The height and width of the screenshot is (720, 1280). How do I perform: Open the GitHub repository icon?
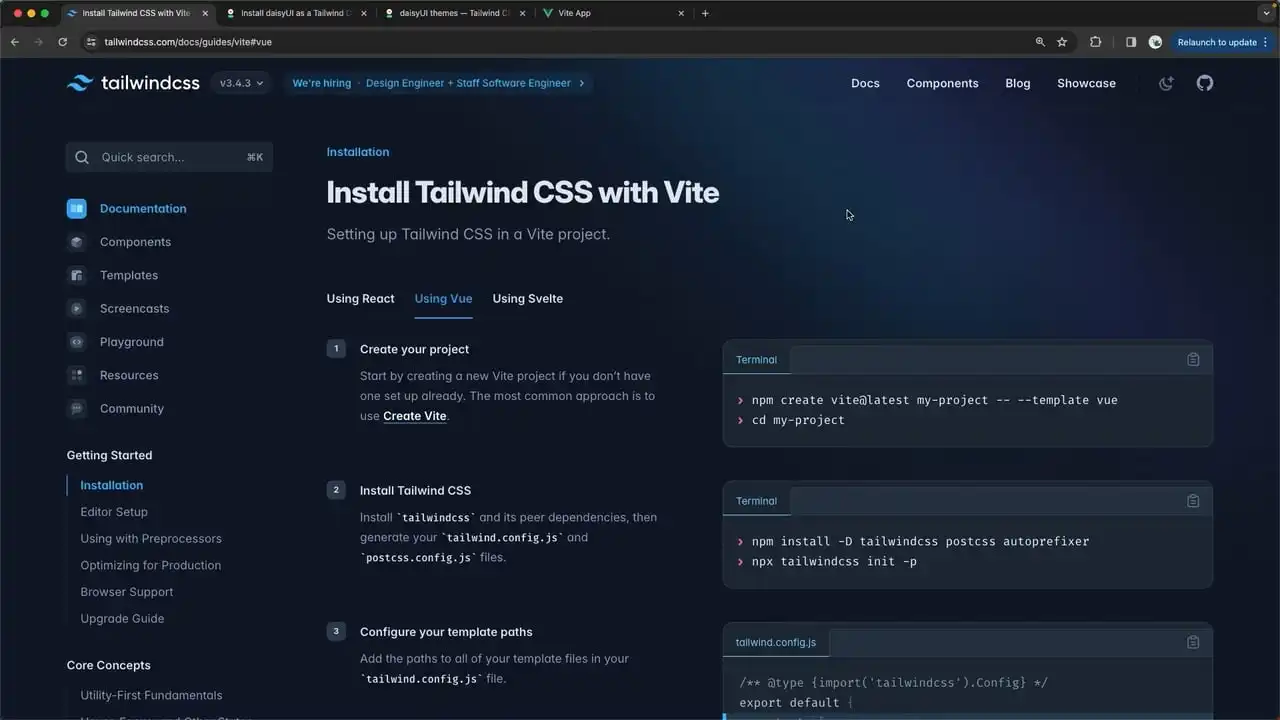(1205, 83)
